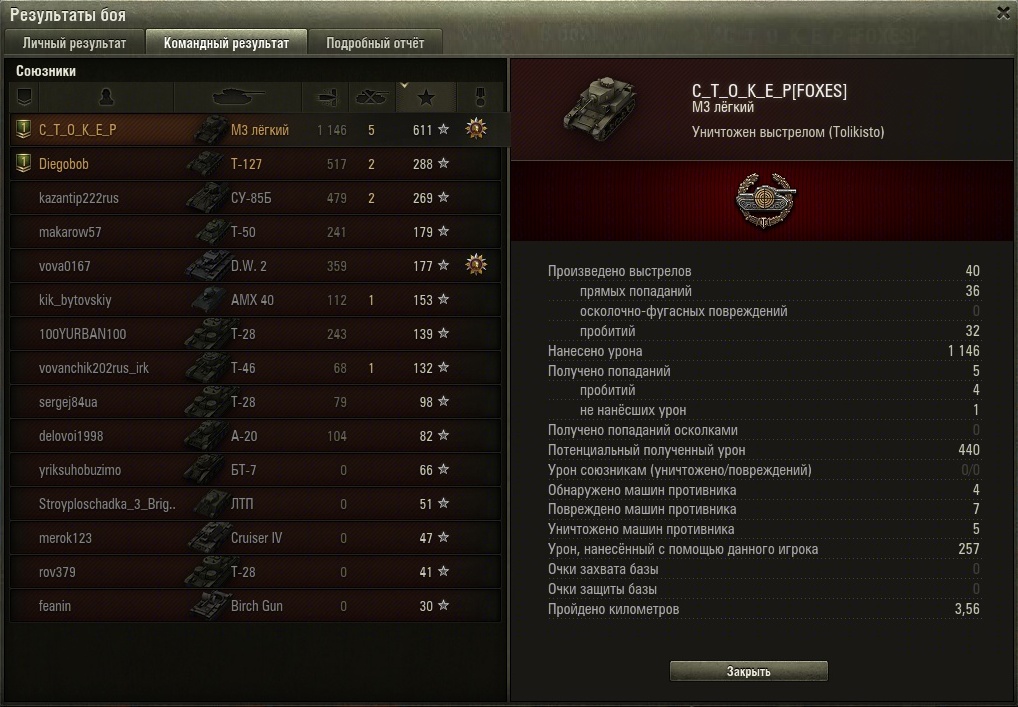Switch to the Подробный отчёт tab
This screenshot has height=707, width=1018.
pos(375,43)
